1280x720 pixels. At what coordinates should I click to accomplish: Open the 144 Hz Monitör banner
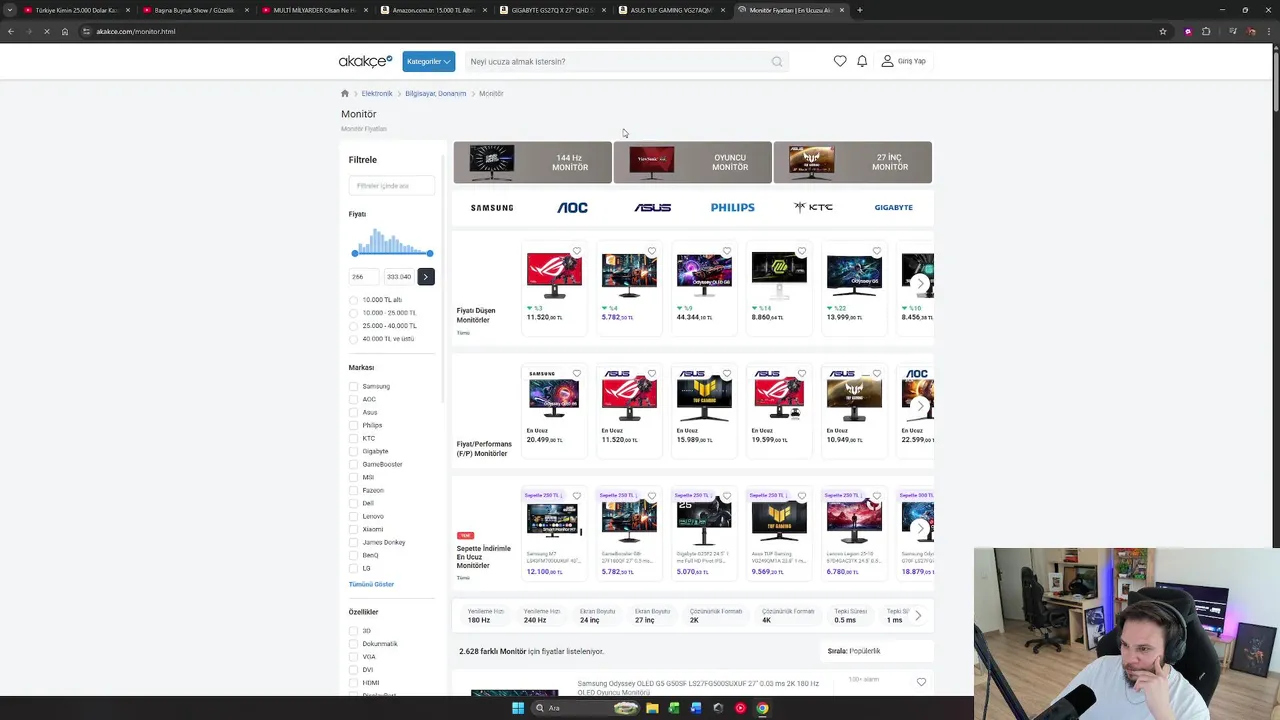tap(533, 162)
